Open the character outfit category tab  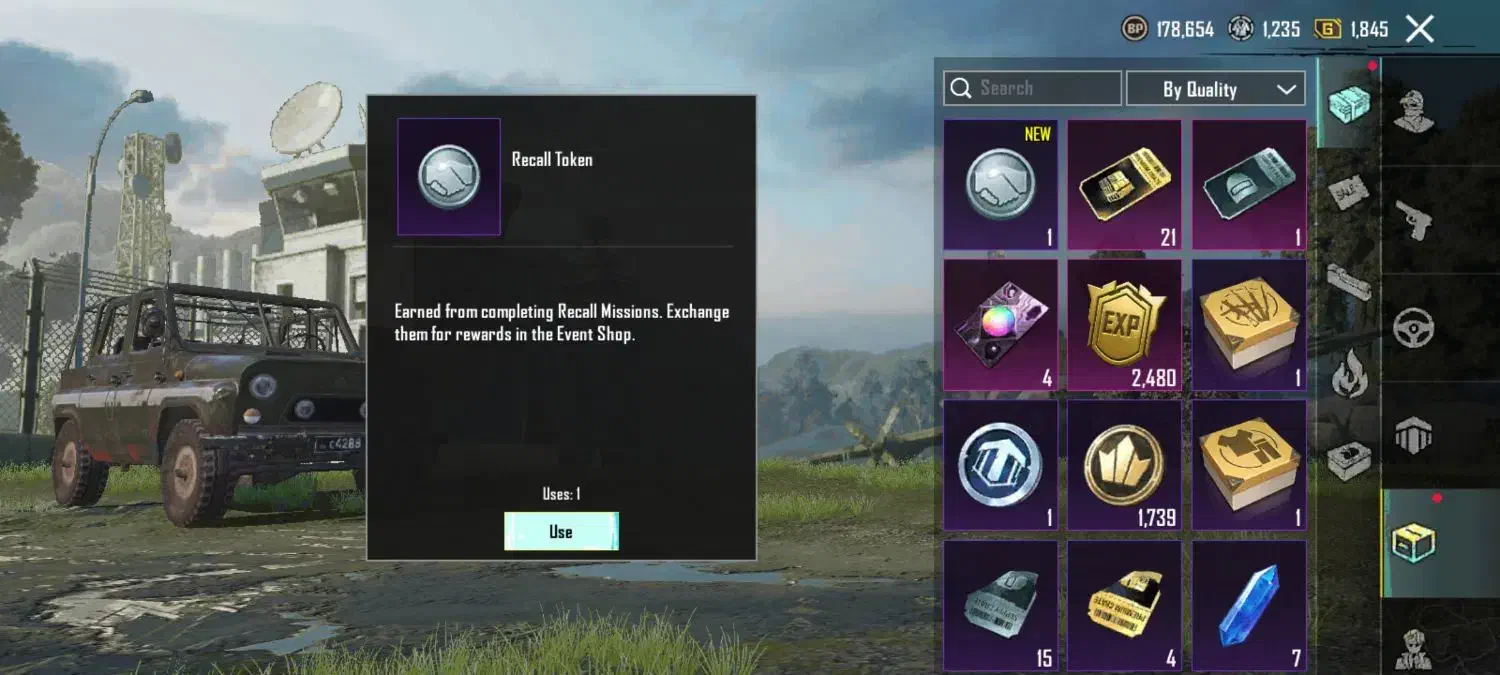(x=1414, y=111)
